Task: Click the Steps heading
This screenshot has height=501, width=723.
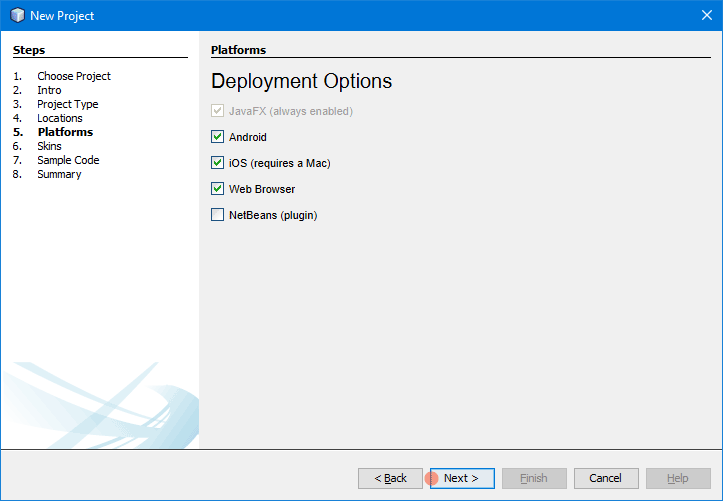Action: point(29,50)
